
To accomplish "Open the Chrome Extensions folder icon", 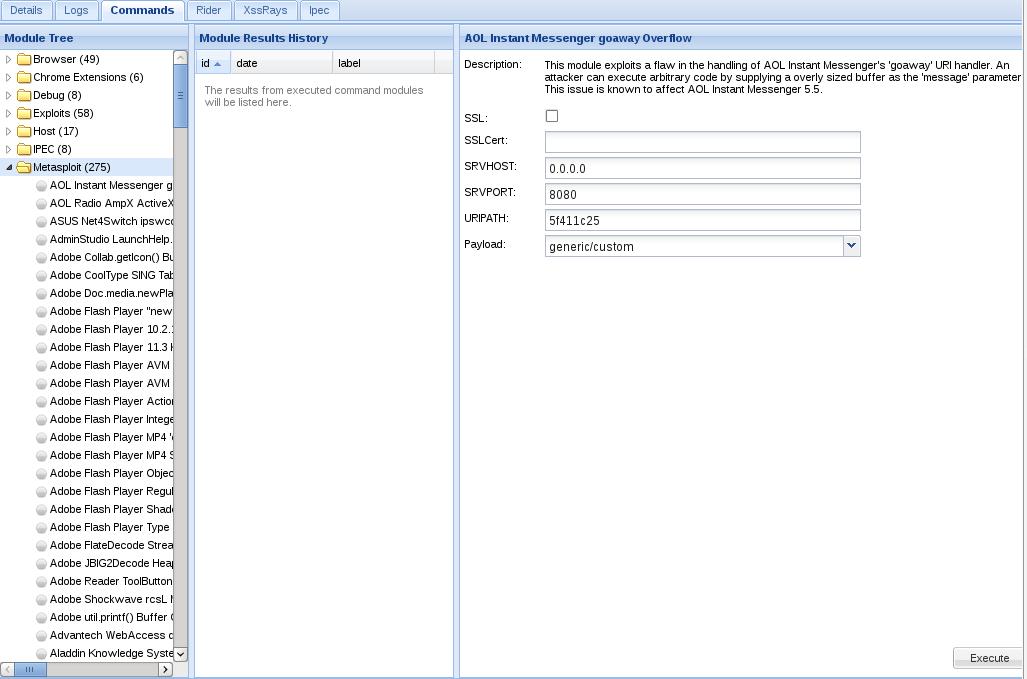I will pyautogui.click(x=24, y=77).
